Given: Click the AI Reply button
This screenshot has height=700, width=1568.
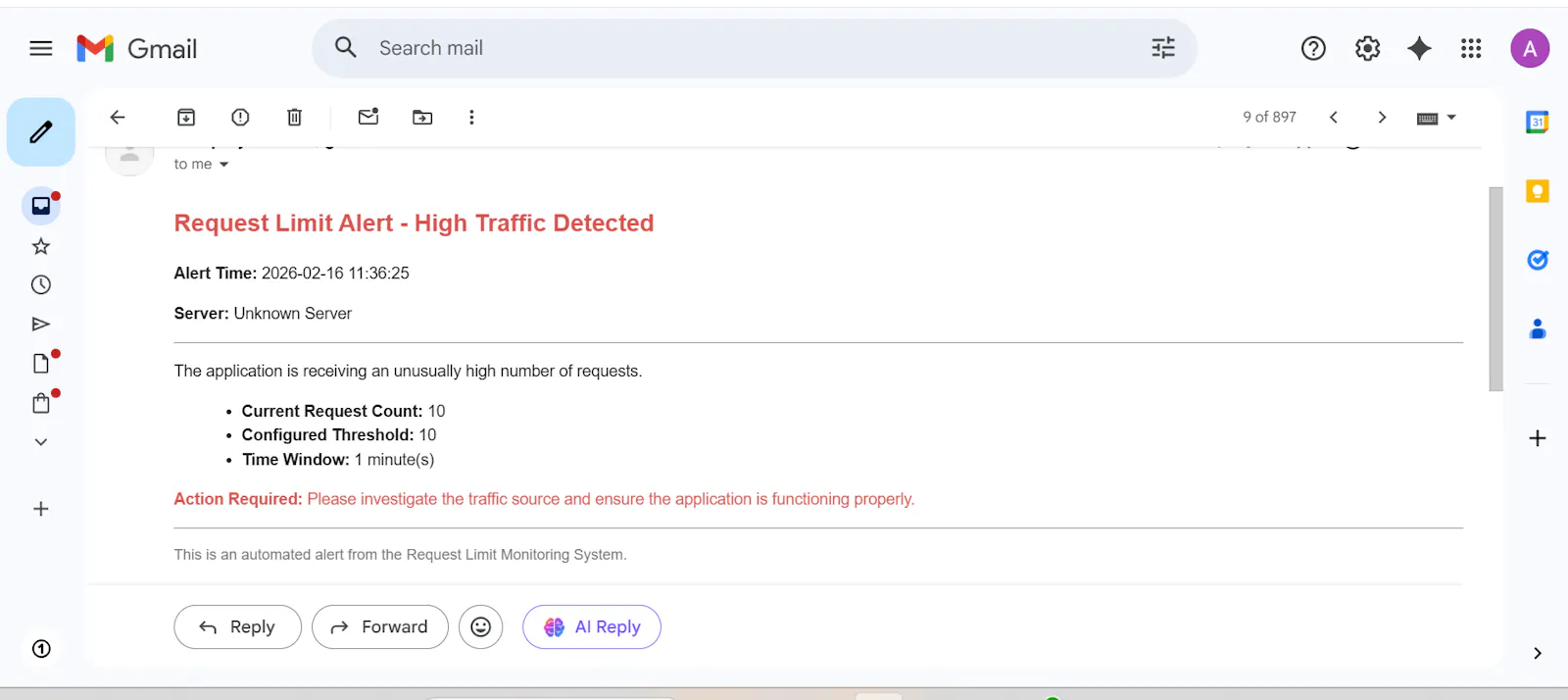Looking at the screenshot, I should tap(592, 626).
